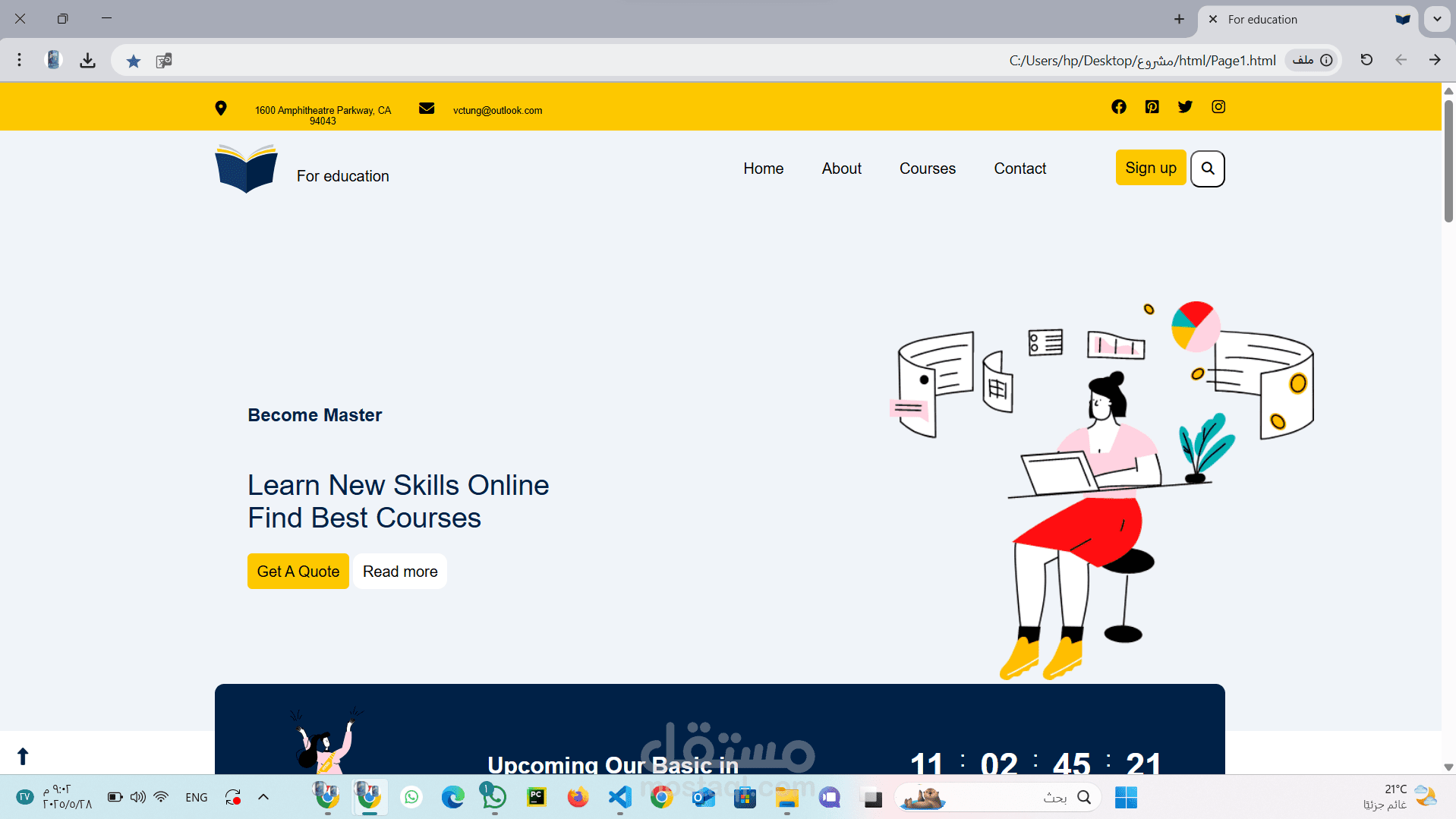Click the translate icon in address bar
The image size is (1456, 819).
point(164,61)
